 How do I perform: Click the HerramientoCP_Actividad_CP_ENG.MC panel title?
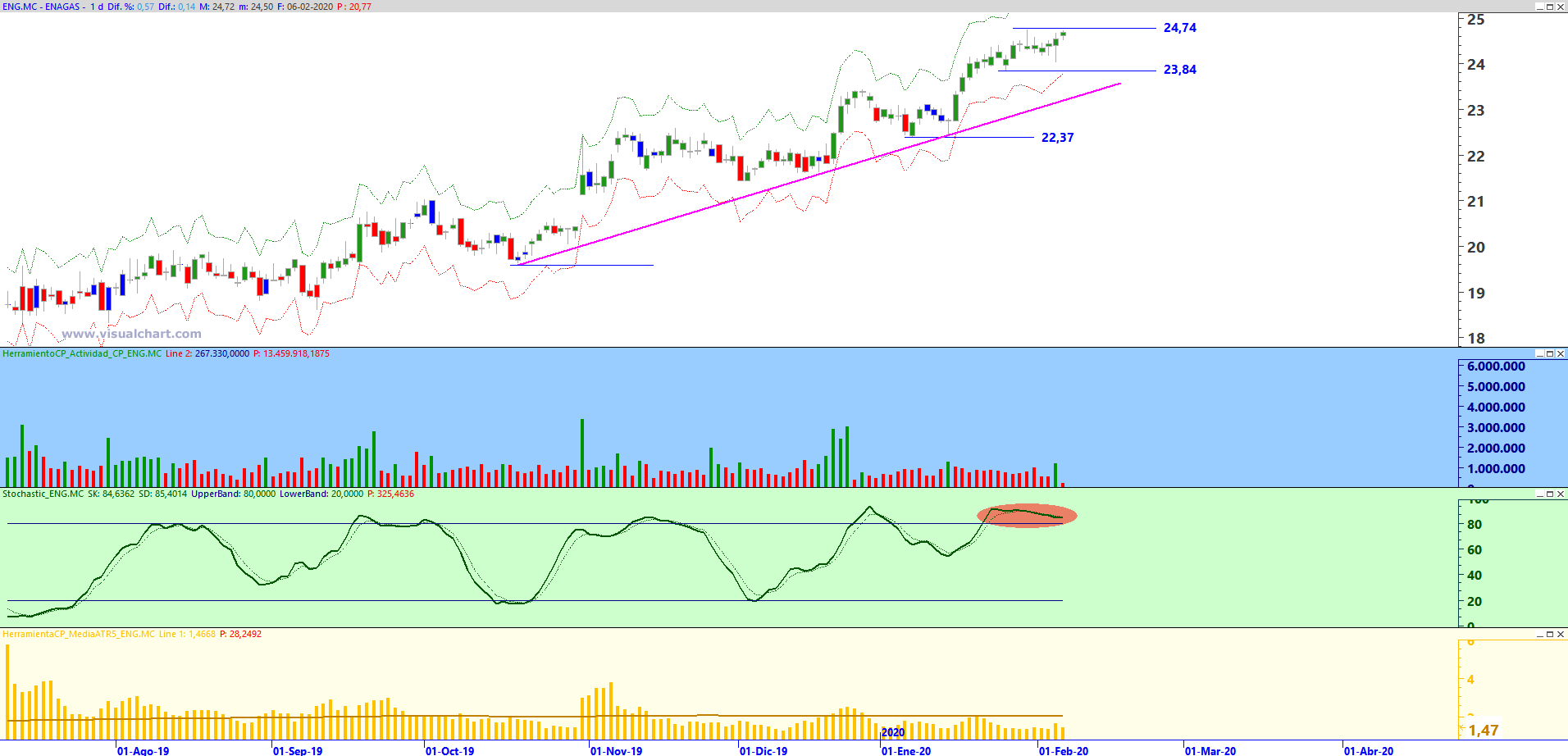[82, 354]
